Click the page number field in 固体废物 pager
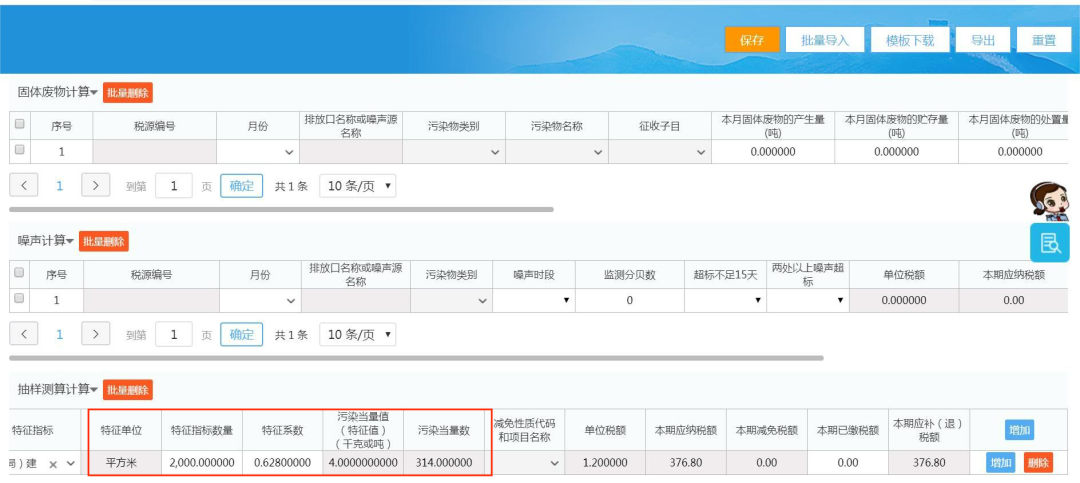 [x=174, y=185]
